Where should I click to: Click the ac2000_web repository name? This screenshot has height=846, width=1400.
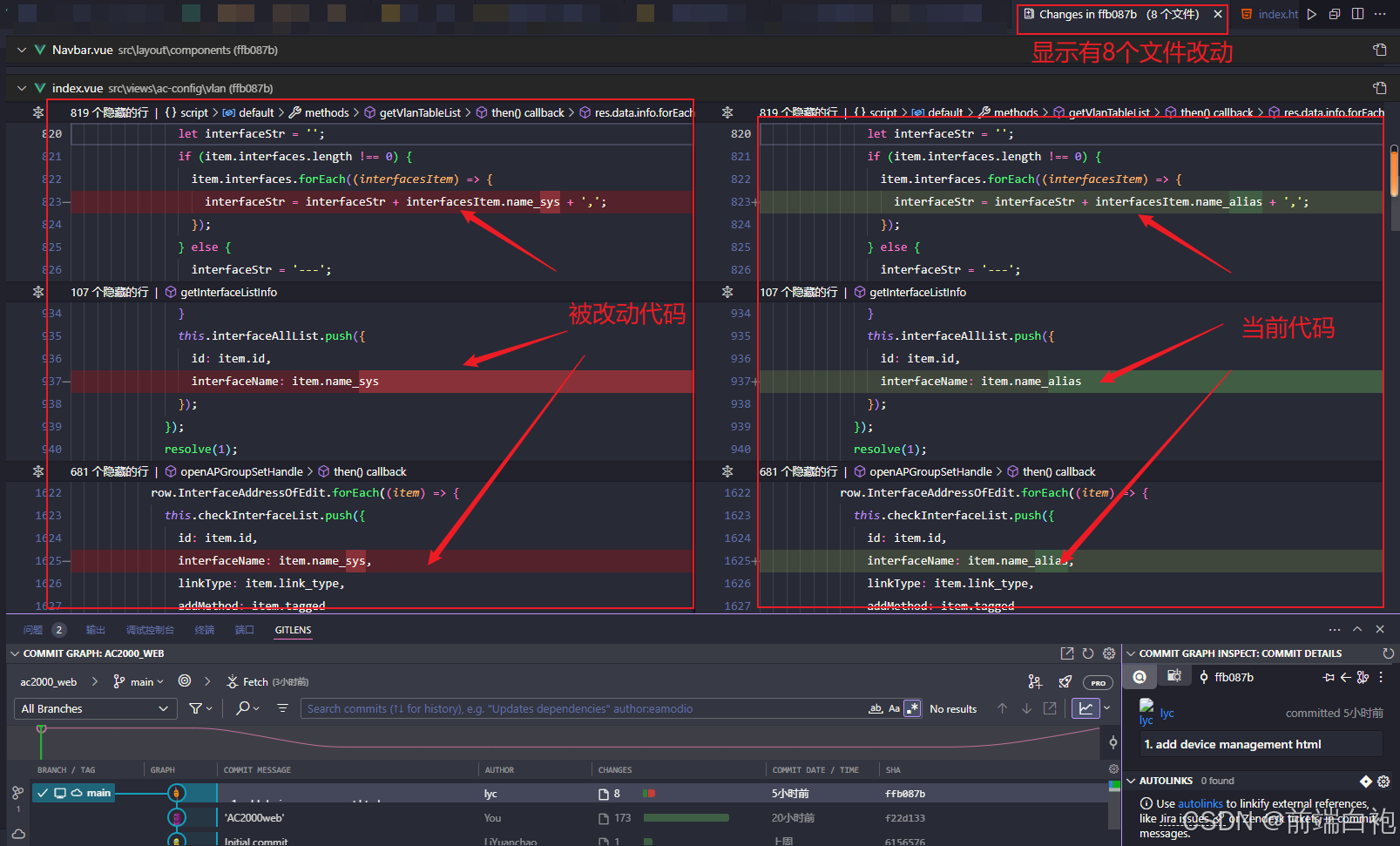pos(48,682)
